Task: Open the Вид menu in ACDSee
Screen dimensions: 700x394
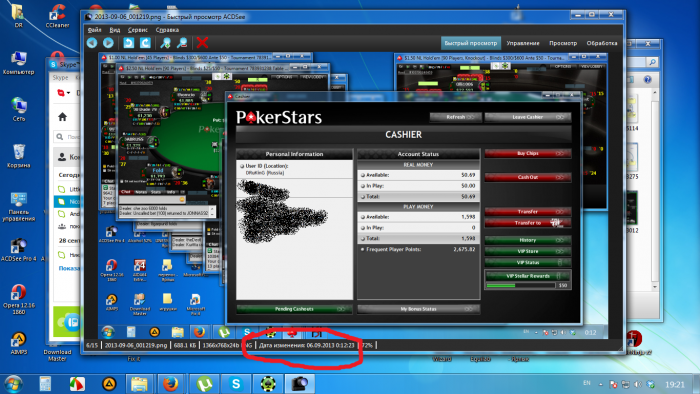Action: pyautogui.click(x=115, y=30)
